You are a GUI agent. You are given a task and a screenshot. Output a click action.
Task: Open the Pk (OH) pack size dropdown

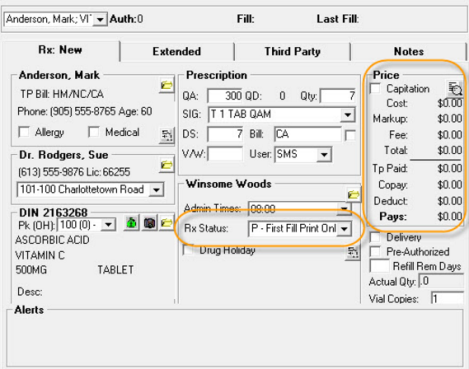(108, 225)
